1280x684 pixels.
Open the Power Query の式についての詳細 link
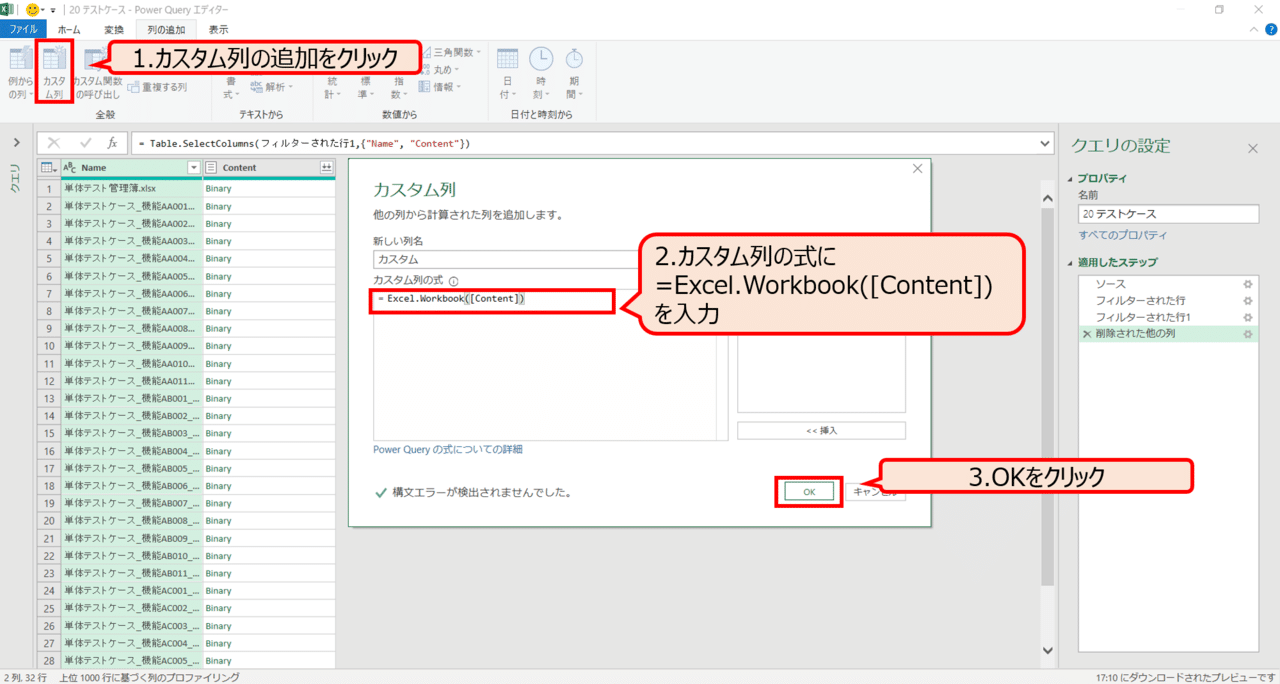click(x=447, y=450)
